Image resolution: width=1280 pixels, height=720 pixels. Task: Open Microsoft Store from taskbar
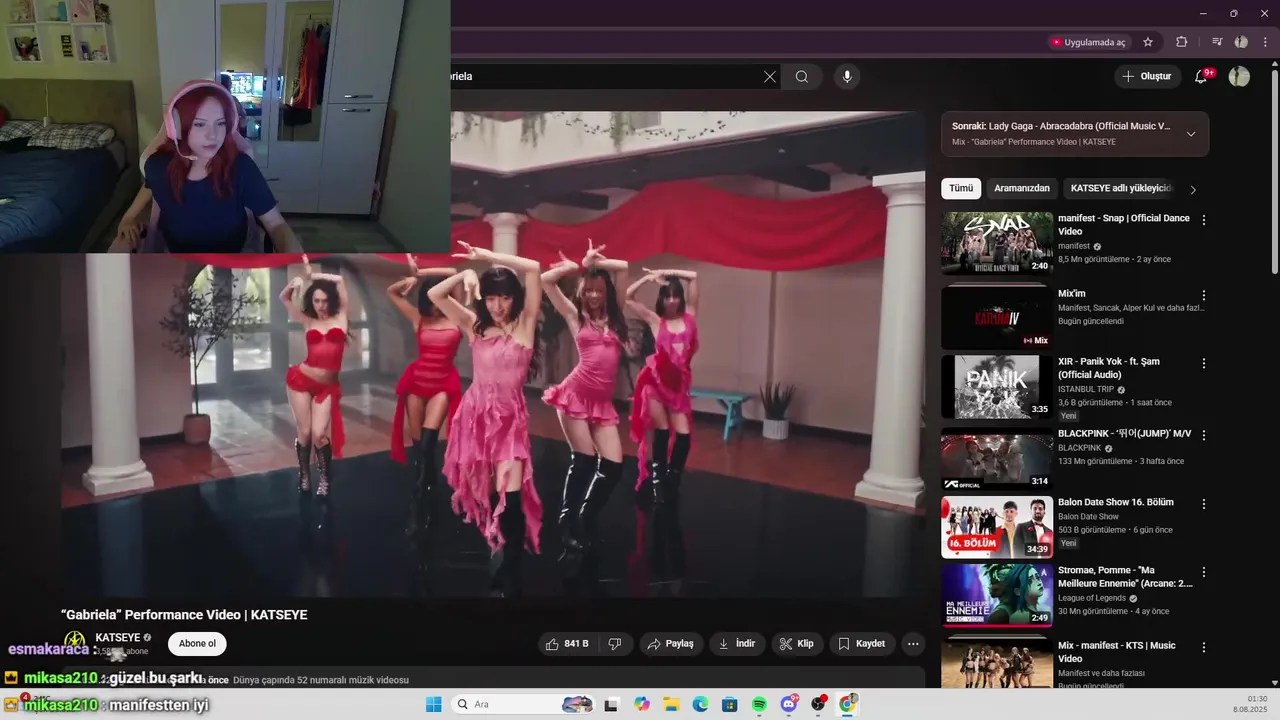[730, 704]
